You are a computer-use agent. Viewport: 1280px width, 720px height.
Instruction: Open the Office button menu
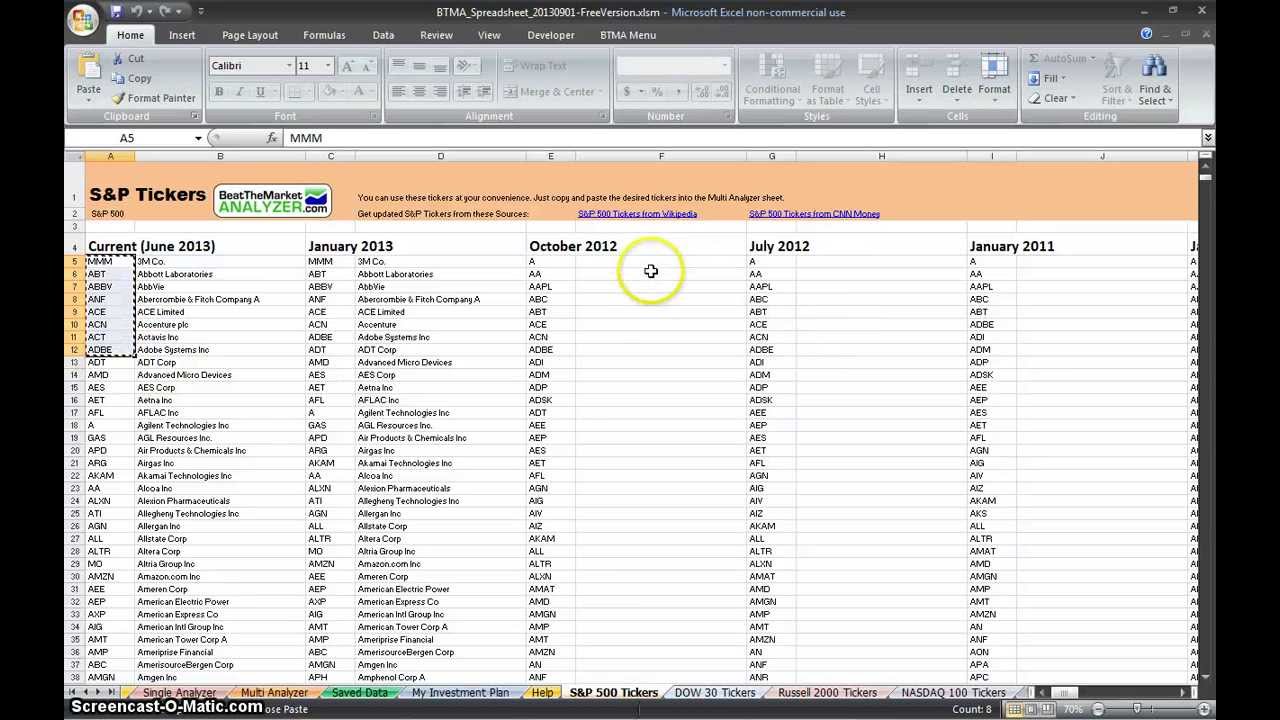84,18
